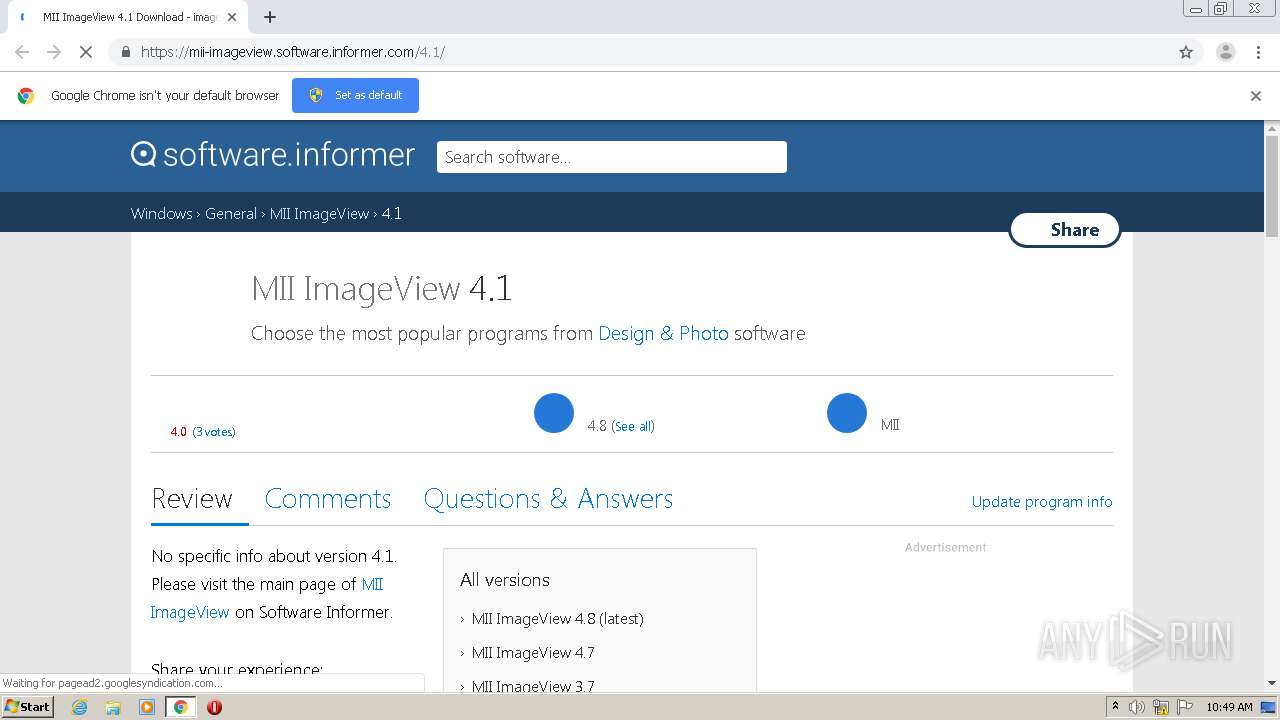Click the clock showing 10:49 AM

pyautogui.click(x=1229, y=707)
